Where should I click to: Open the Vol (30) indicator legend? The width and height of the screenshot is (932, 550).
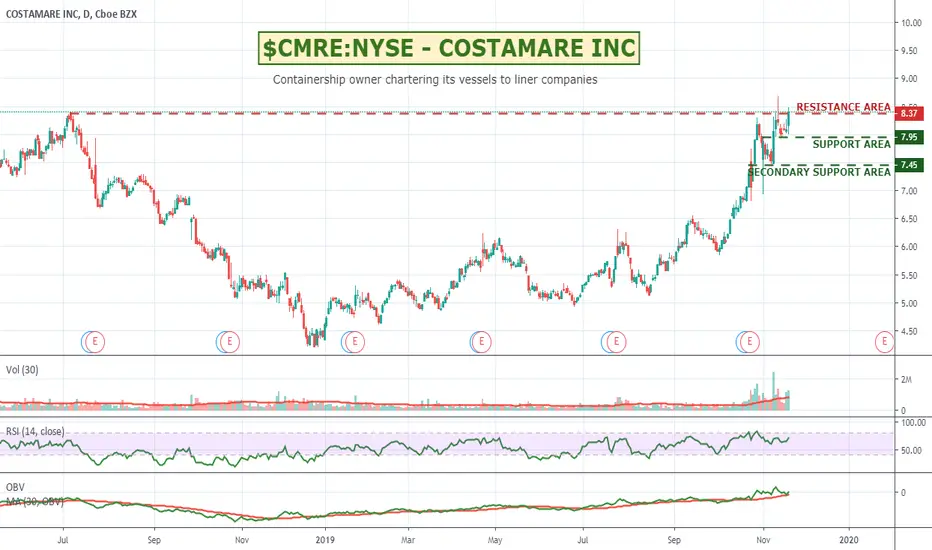click(x=22, y=370)
